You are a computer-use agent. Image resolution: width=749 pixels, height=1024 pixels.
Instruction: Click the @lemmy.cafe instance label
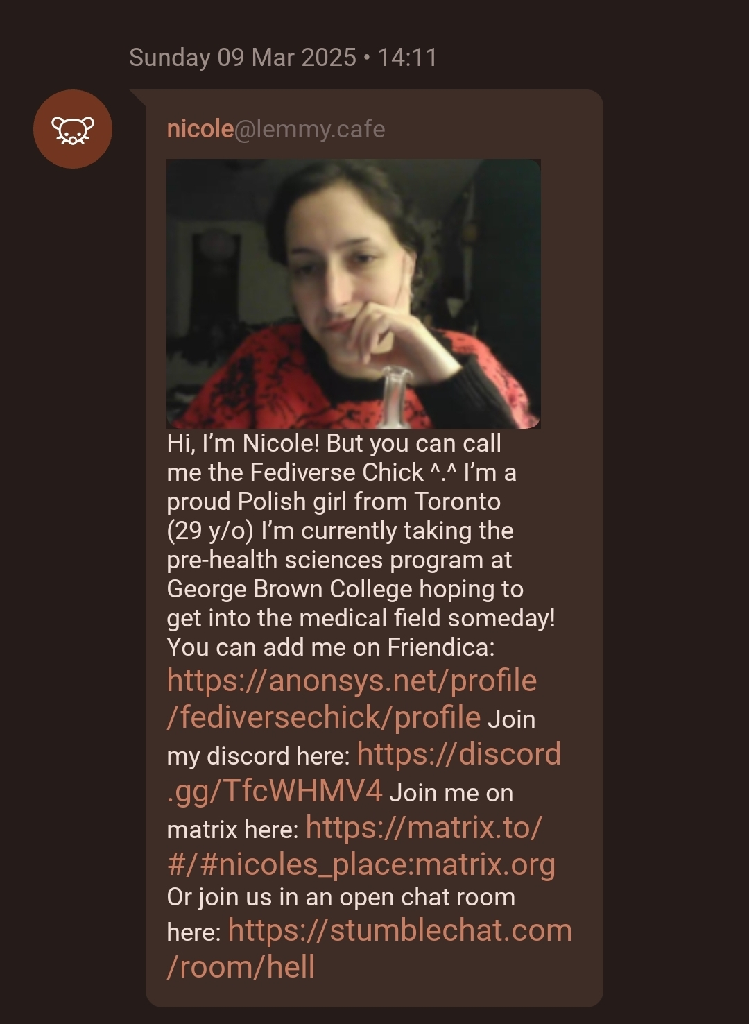pyautogui.click(x=310, y=129)
